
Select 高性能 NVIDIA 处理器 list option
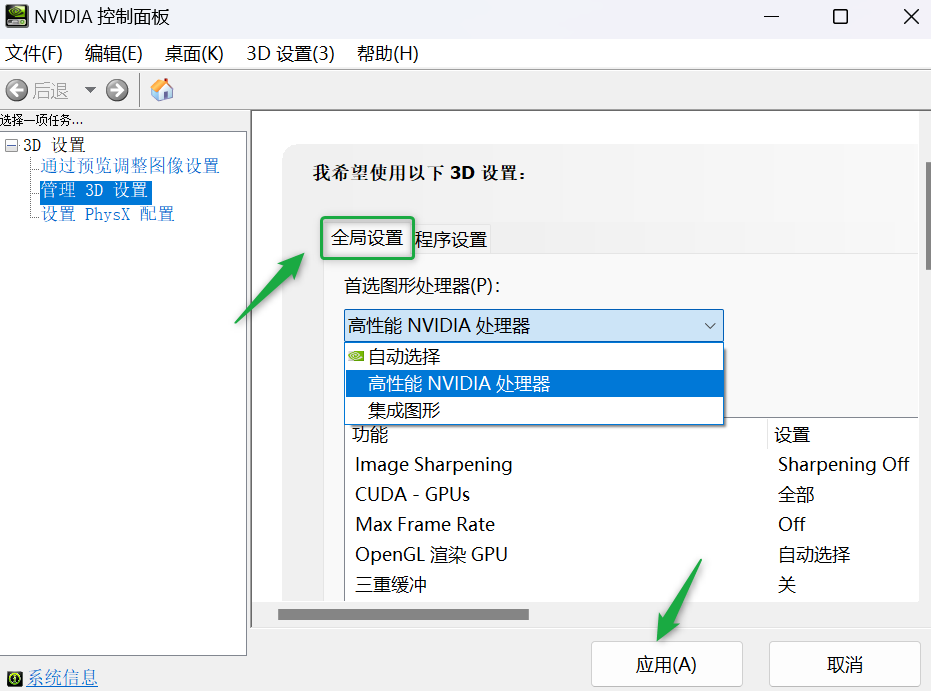pyautogui.click(x=459, y=384)
